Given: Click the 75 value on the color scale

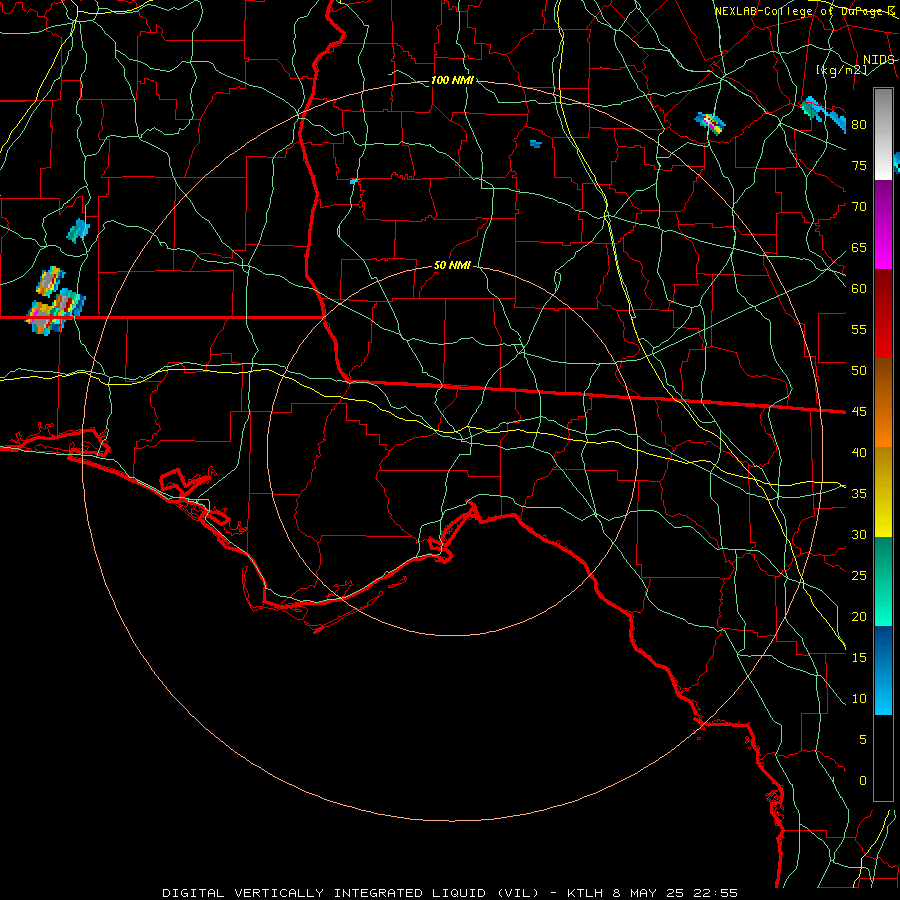Looking at the screenshot, I should (x=859, y=165).
